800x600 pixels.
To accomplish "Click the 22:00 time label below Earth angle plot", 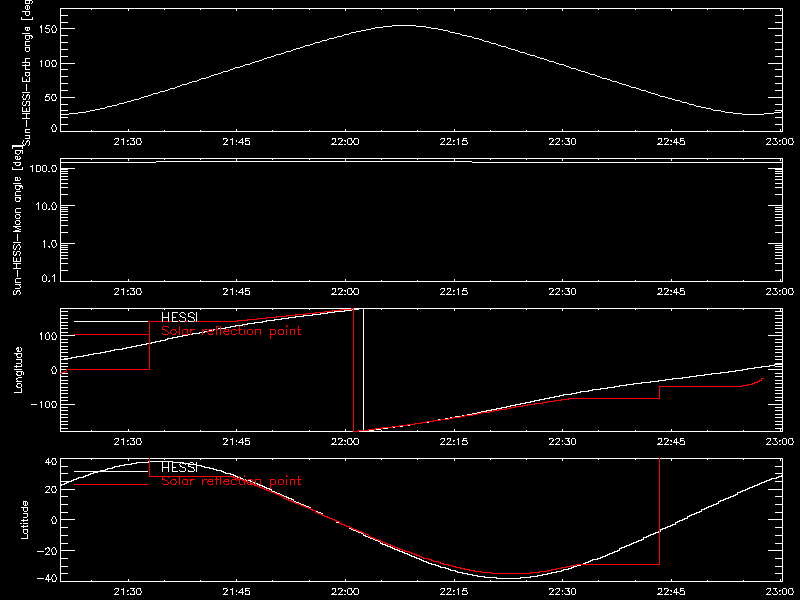I will coord(345,142).
